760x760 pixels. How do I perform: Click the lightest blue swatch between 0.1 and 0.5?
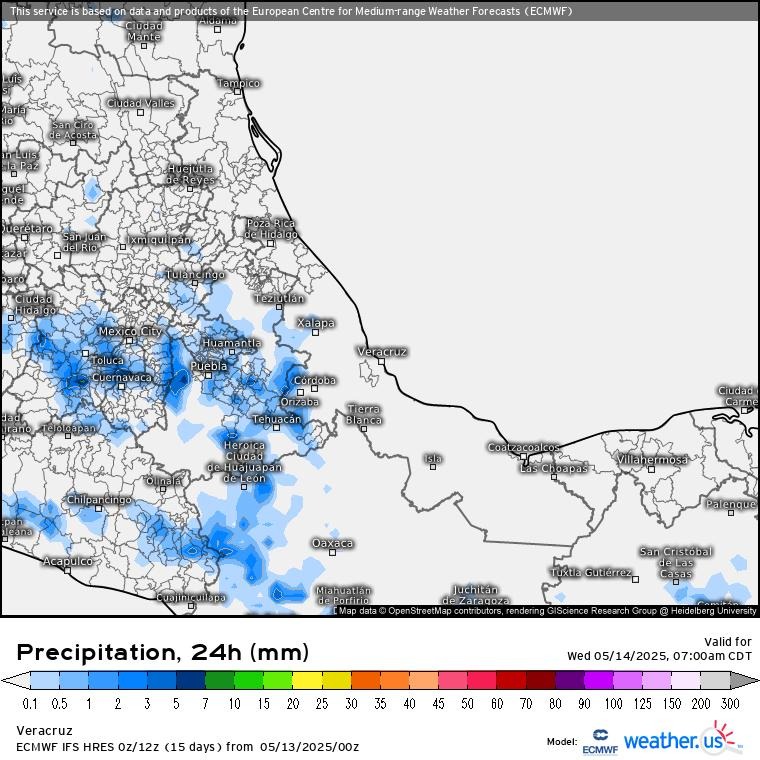45,681
